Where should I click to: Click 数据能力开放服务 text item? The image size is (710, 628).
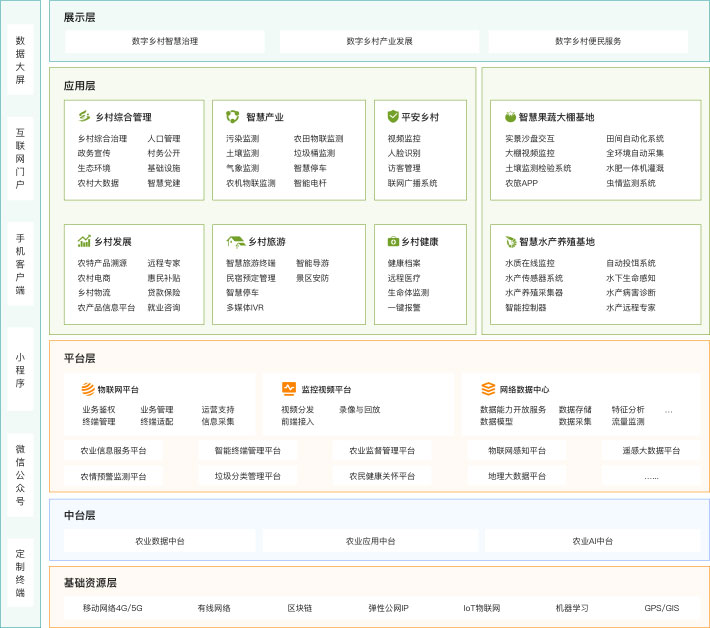[513, 409]
